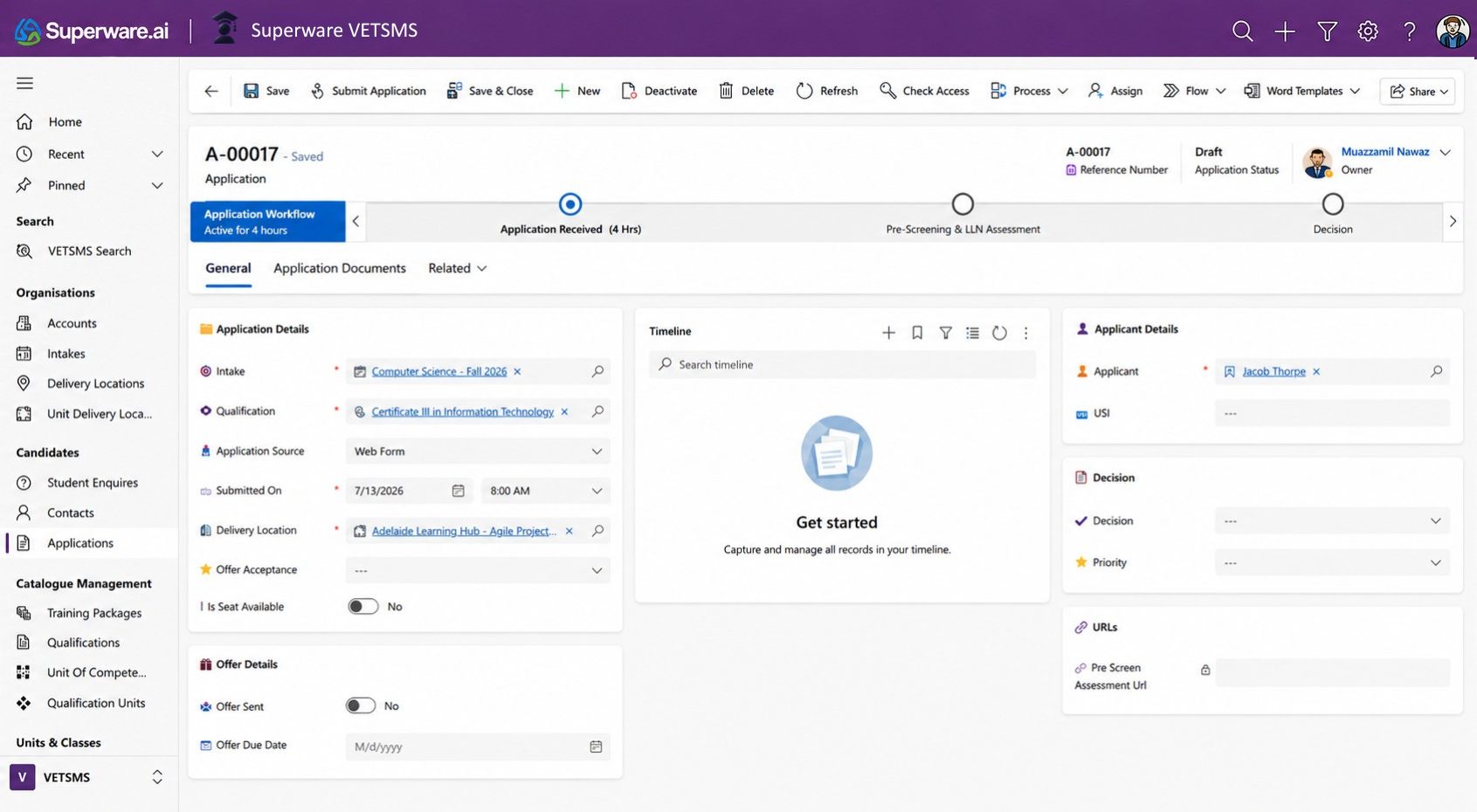Filter the timeline records
1477x812 pixels.
(945, 333)
